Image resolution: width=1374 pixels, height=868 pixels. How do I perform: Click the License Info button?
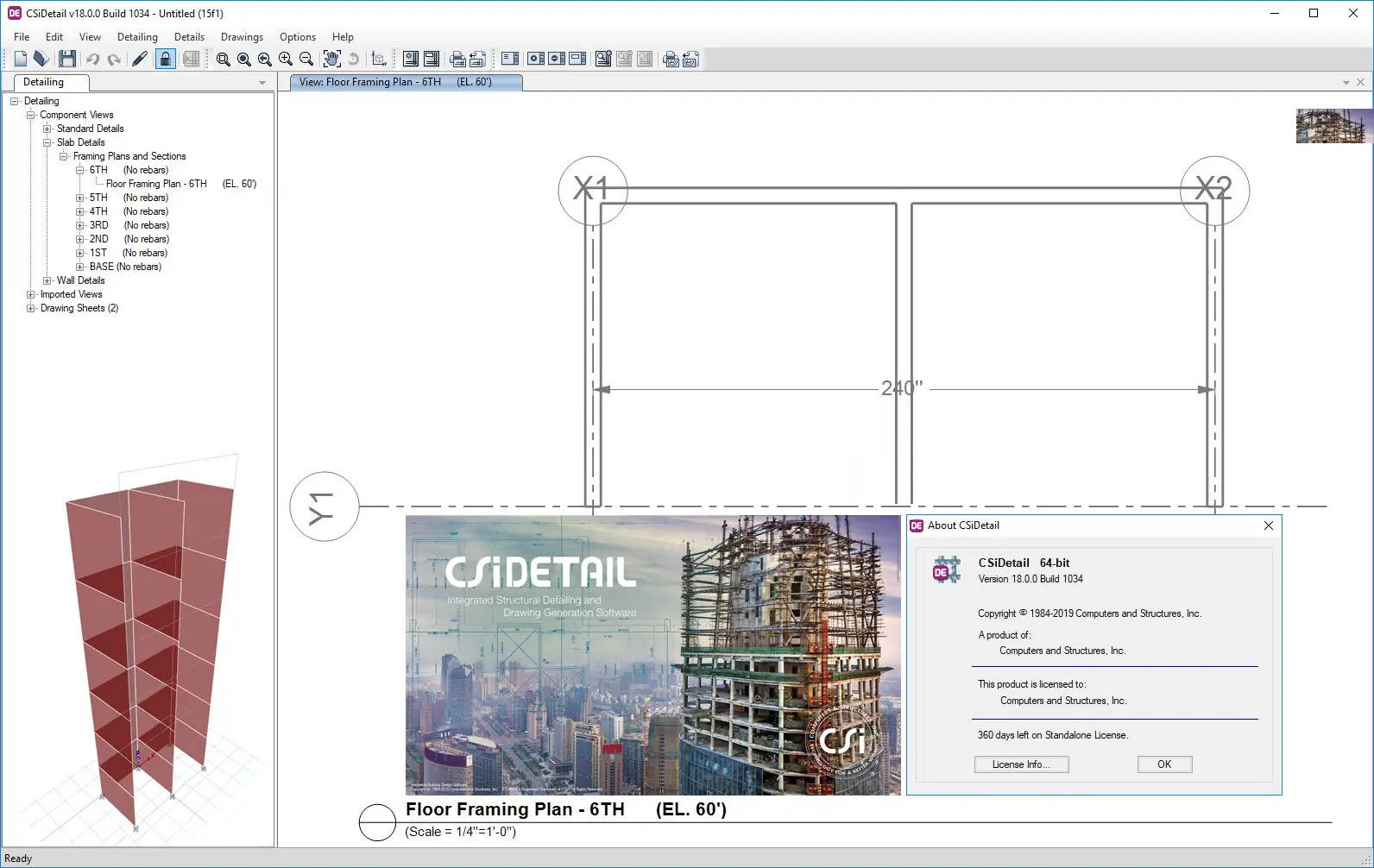point(1021,764)
